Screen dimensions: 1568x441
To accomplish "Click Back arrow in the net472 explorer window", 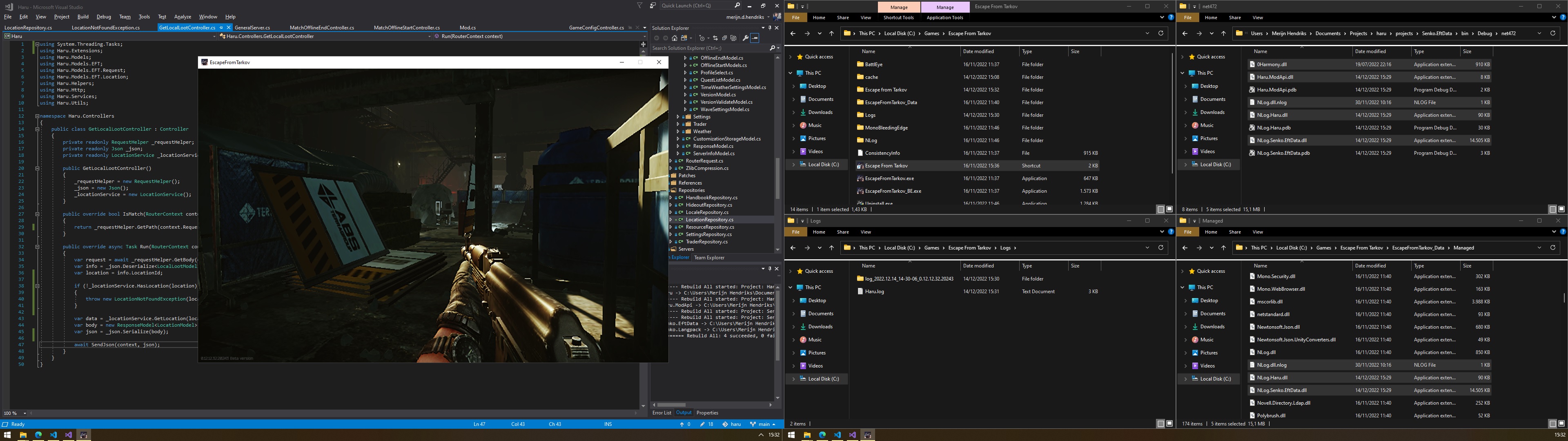I will (1185, 33).
